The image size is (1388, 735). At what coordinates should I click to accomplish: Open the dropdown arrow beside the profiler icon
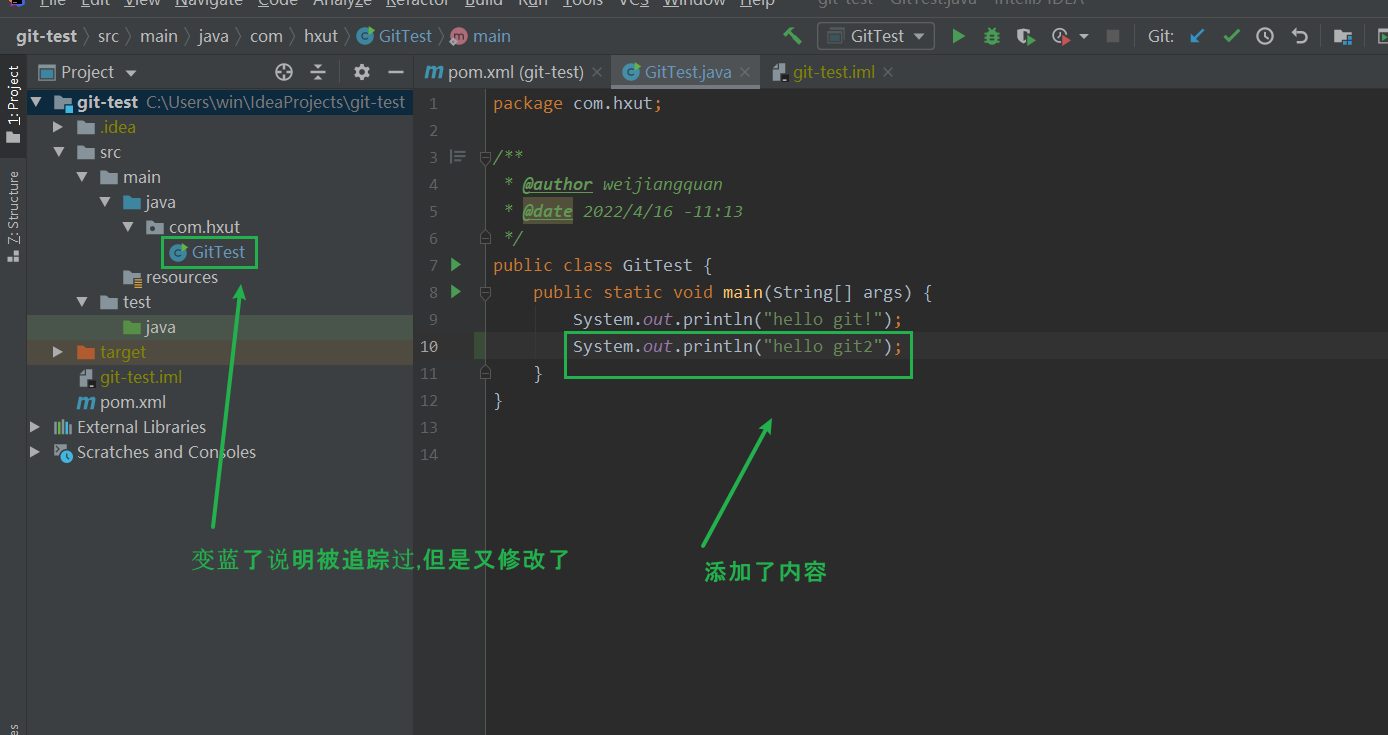tap(1084, 36)
